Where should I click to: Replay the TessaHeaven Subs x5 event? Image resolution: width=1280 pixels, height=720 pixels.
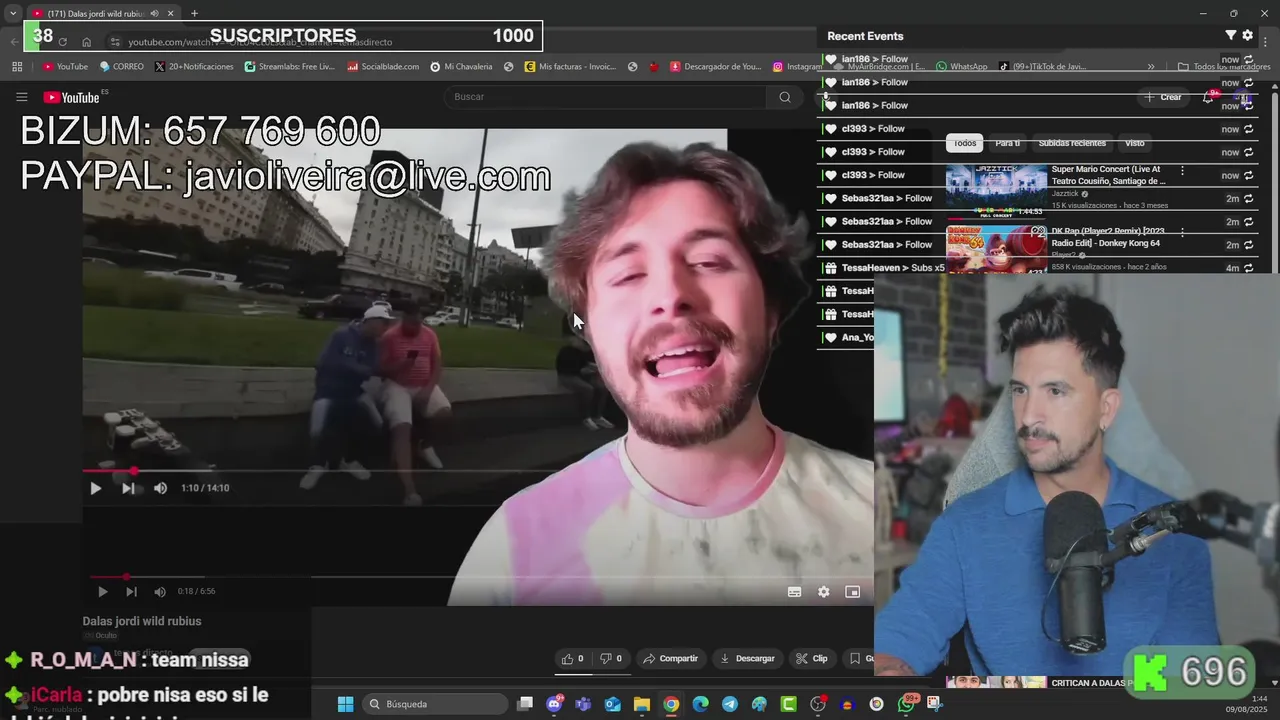pyautogui.click(x=1248, y=268)
